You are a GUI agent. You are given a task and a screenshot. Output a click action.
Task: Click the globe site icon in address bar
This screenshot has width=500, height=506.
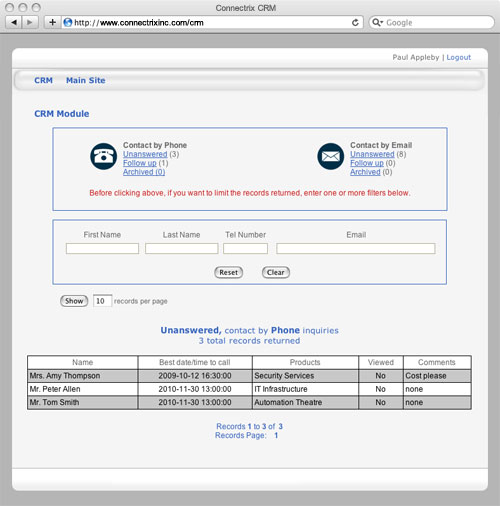(x=68, y=23)
